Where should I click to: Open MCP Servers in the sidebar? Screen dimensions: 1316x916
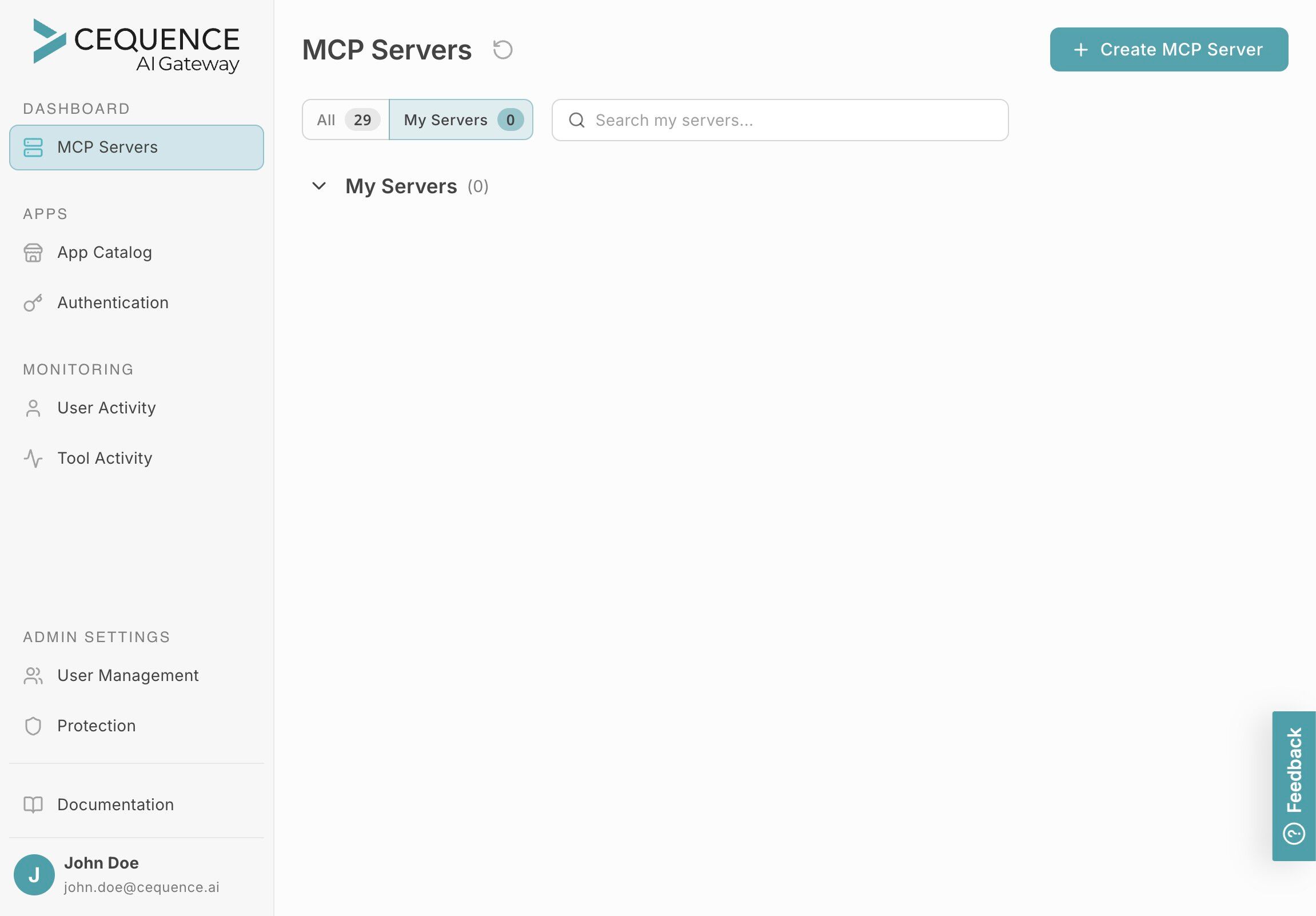(x=137, y=148)
